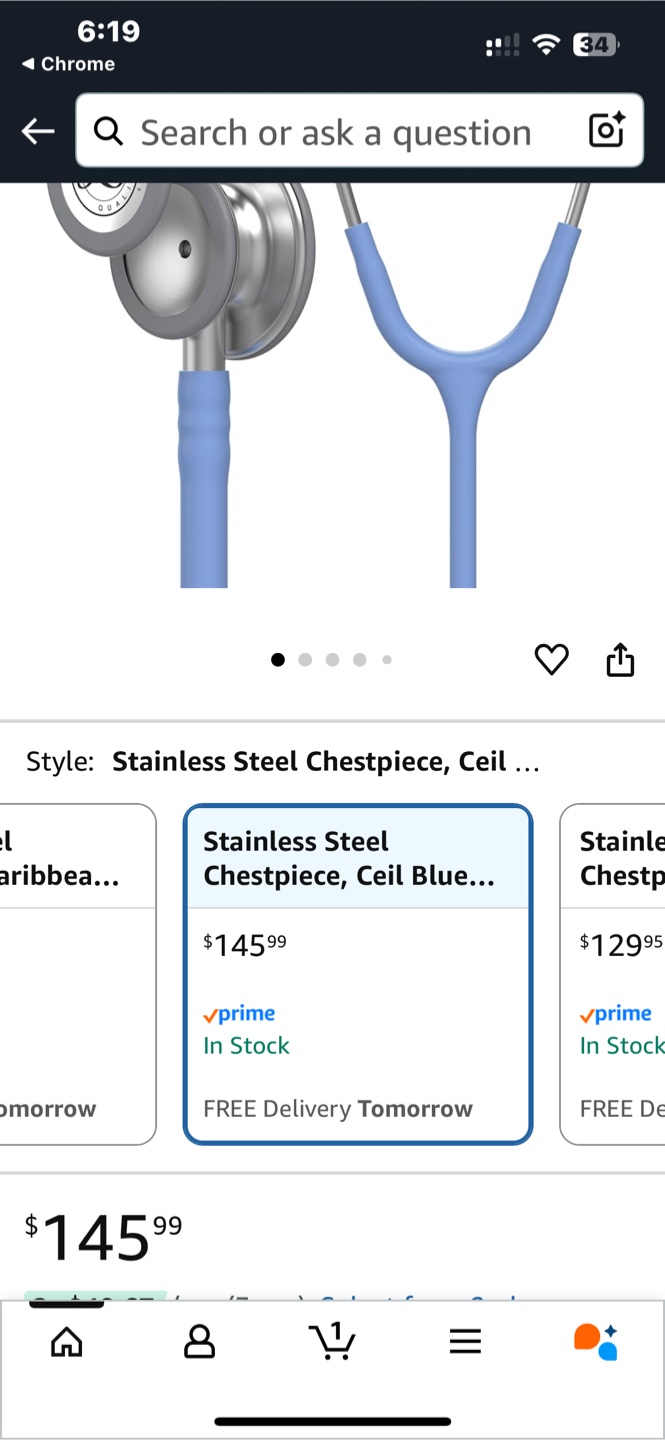Select the $129.95 style option card
This screenshot has width=665, height=1440.
click(612, 974)
